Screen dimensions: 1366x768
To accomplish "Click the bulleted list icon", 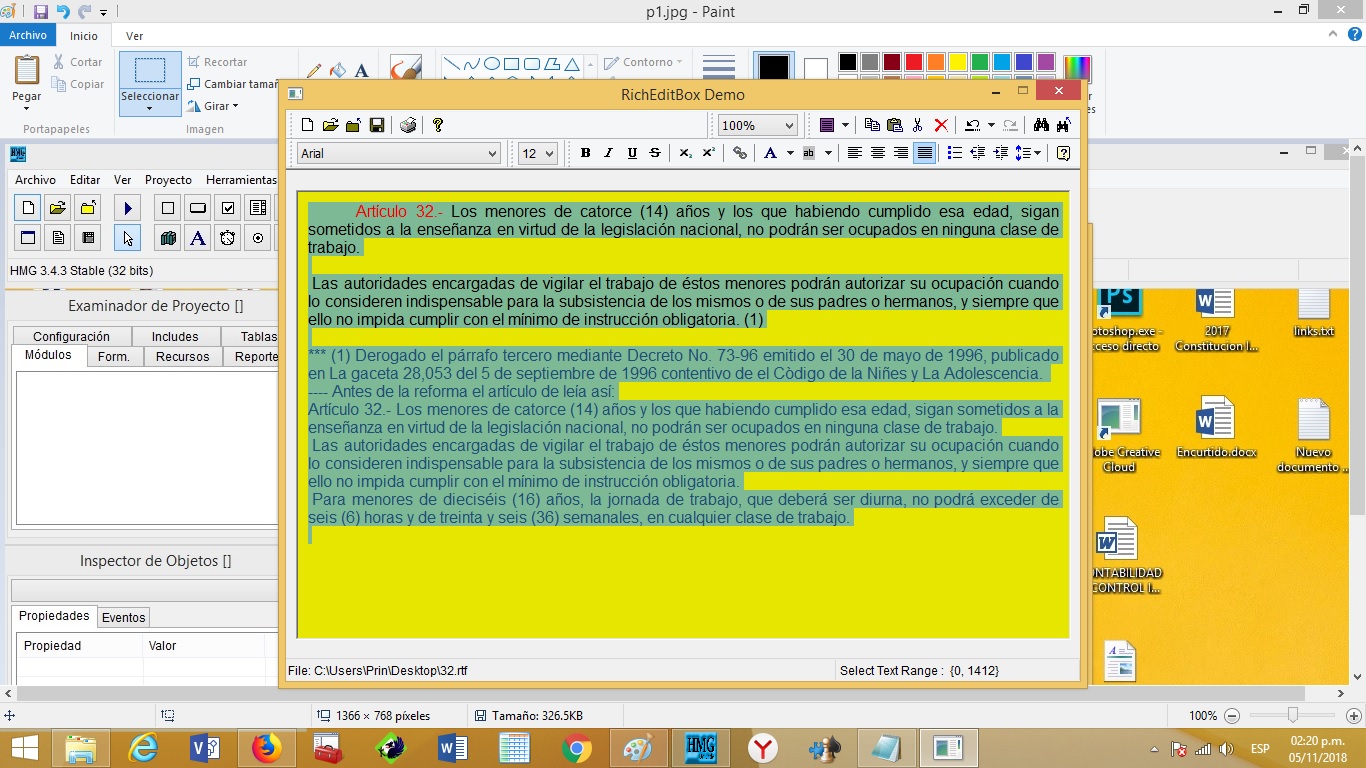I will point(954,153).
